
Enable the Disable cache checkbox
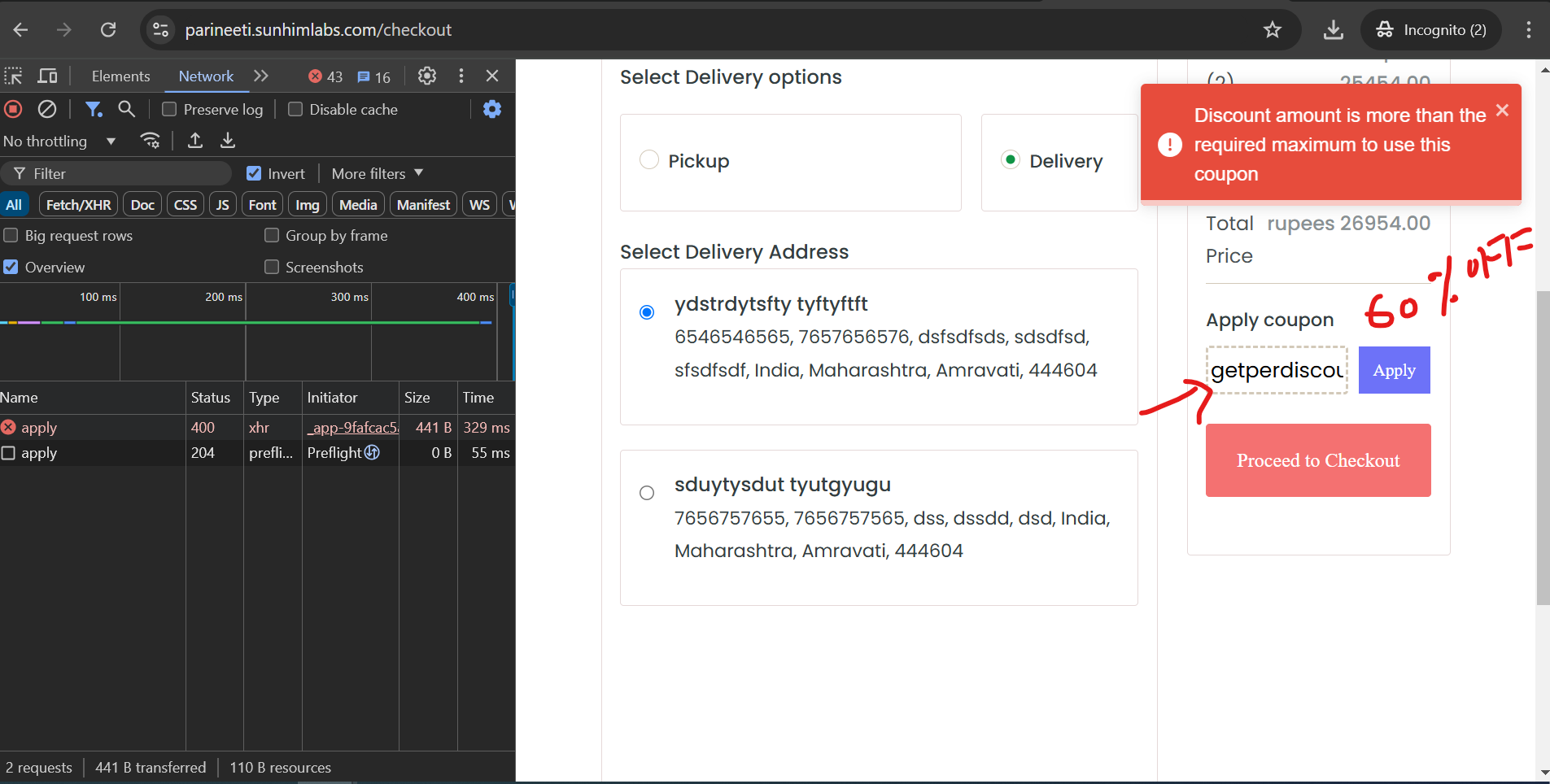click(295, 109)
